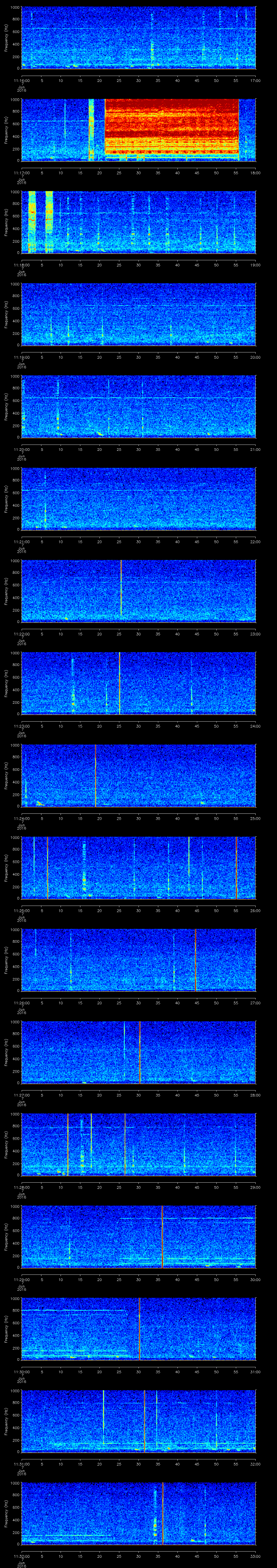Click the '11:16:00' start time label
The image size is (277, 1568).
(22, 80)
